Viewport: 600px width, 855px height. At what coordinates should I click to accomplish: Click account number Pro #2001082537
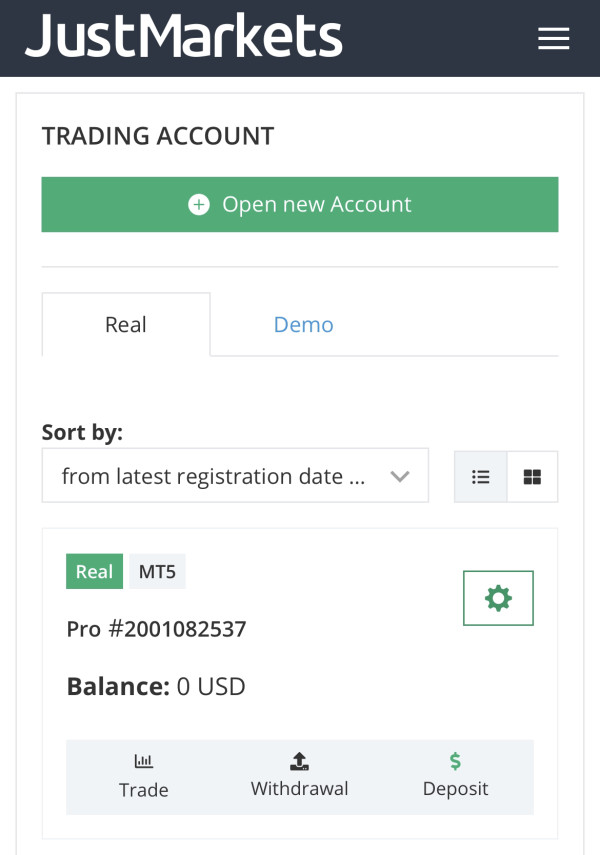tap(157, 629)
